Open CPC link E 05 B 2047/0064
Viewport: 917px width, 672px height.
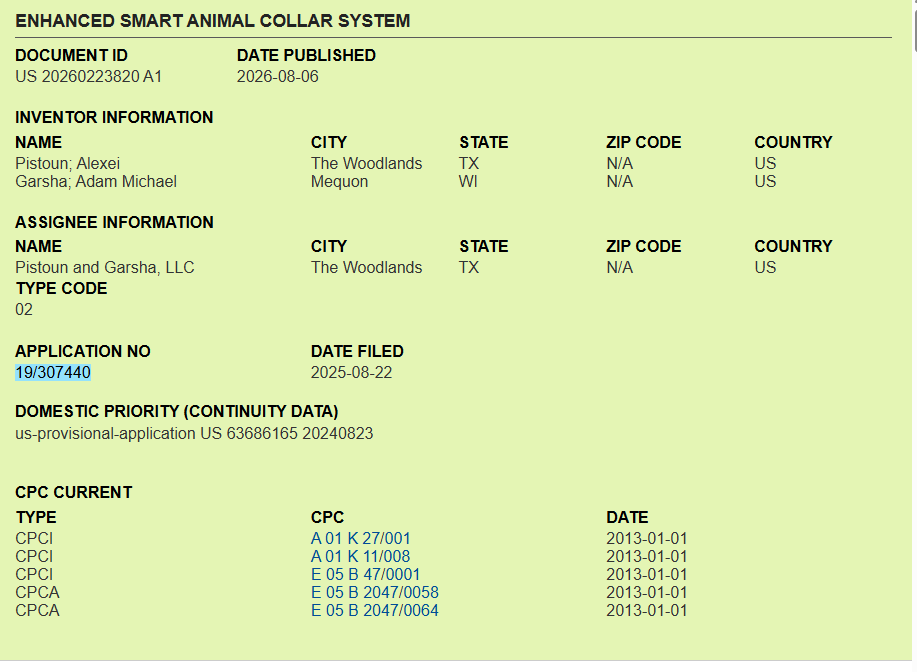(375, 611)
